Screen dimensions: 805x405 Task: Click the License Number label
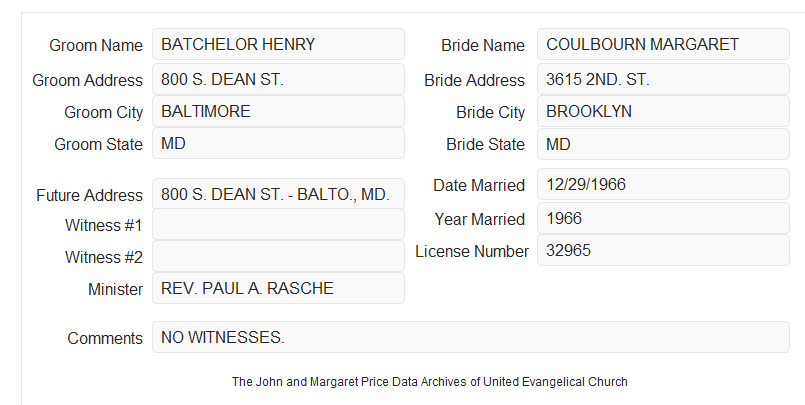(472, 252)
